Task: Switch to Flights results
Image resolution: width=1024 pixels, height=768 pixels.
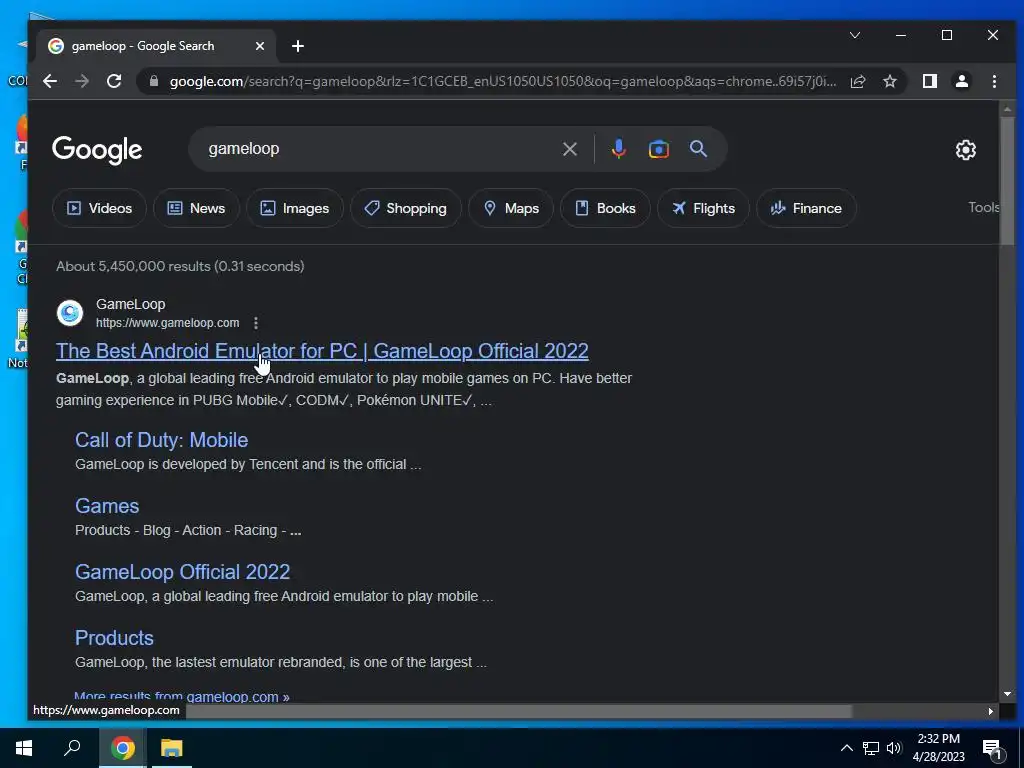Action: coord(703,208)
